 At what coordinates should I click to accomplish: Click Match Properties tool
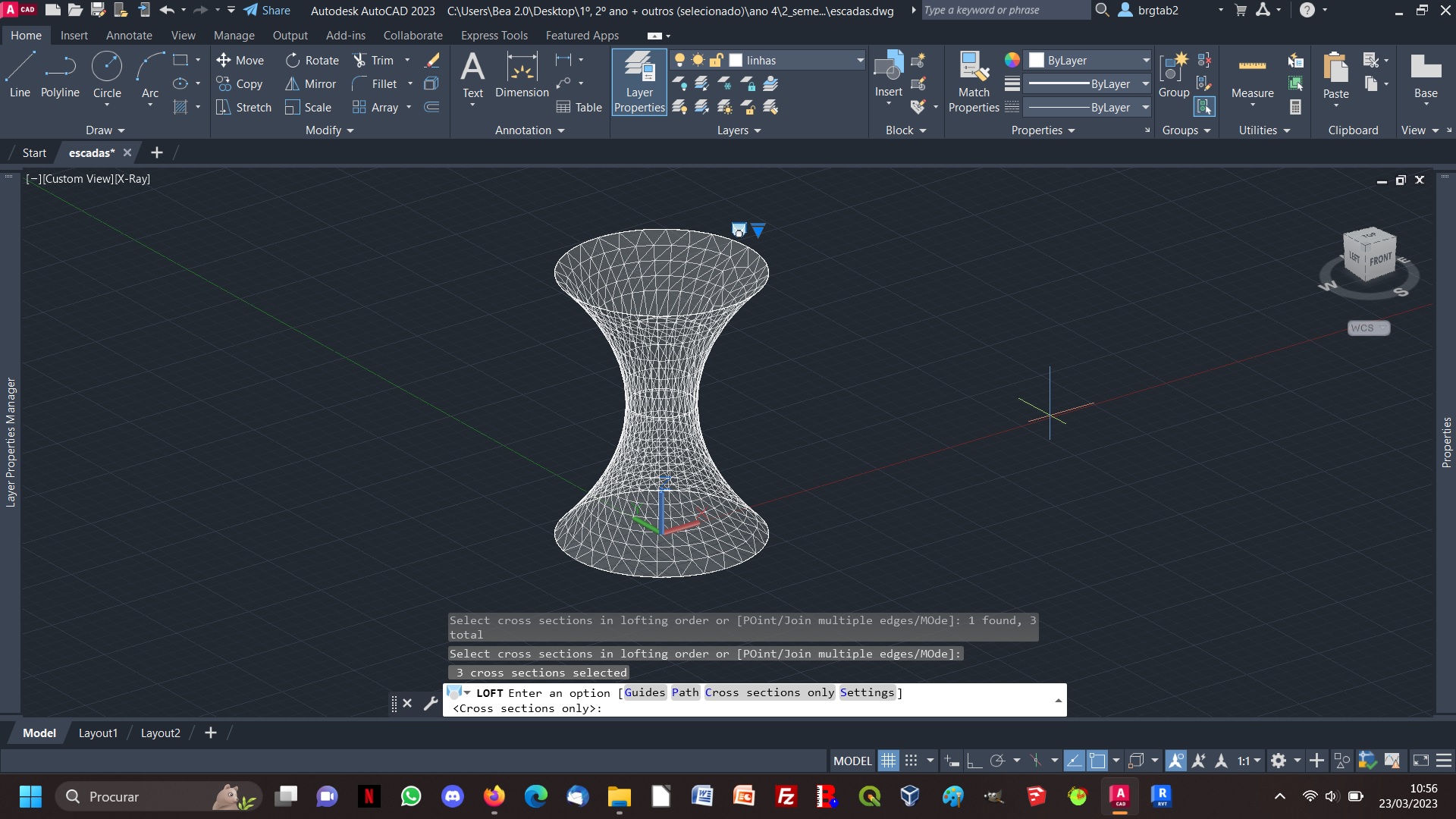tap(974, 82)
